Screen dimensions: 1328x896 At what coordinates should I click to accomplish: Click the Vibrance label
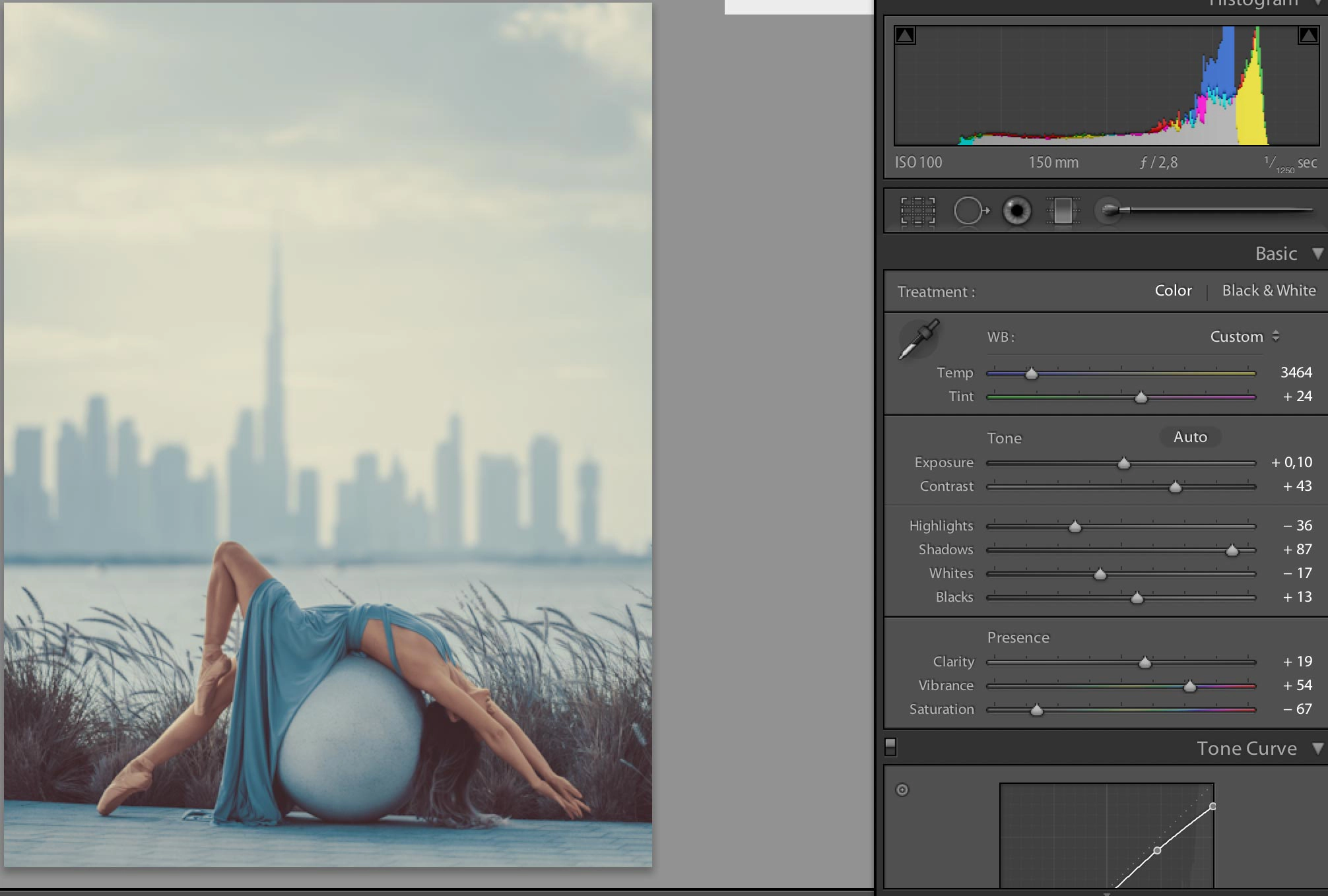(x=945, y=686)
